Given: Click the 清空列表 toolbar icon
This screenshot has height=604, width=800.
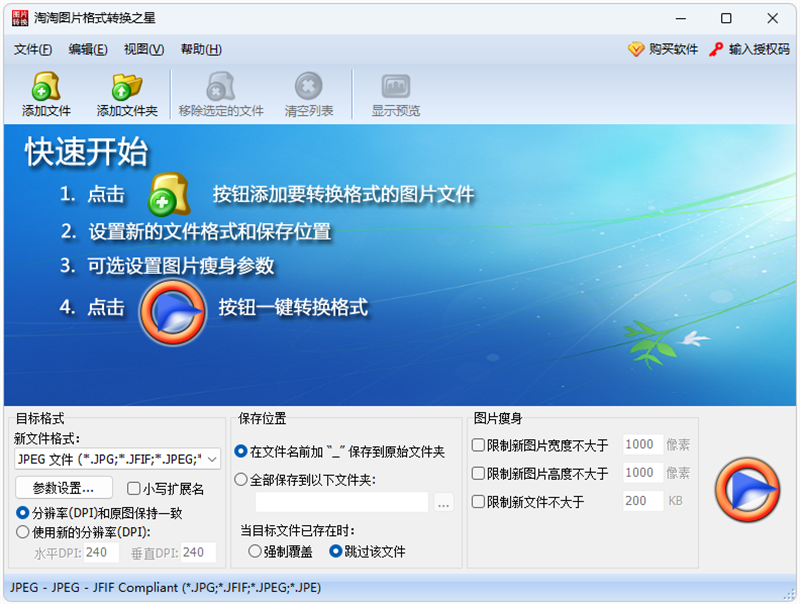Looking at the screenshot, I should [x=309, y=86].
